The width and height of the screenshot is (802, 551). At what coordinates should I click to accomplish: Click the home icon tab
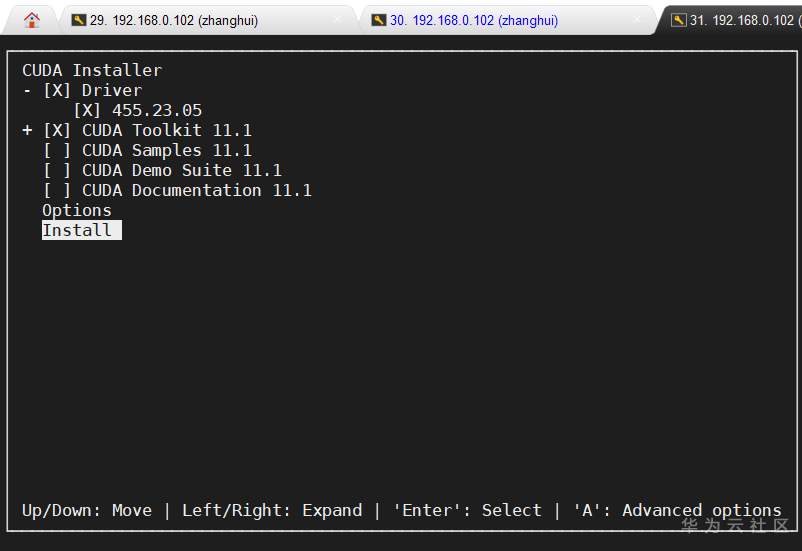point(32,20)
